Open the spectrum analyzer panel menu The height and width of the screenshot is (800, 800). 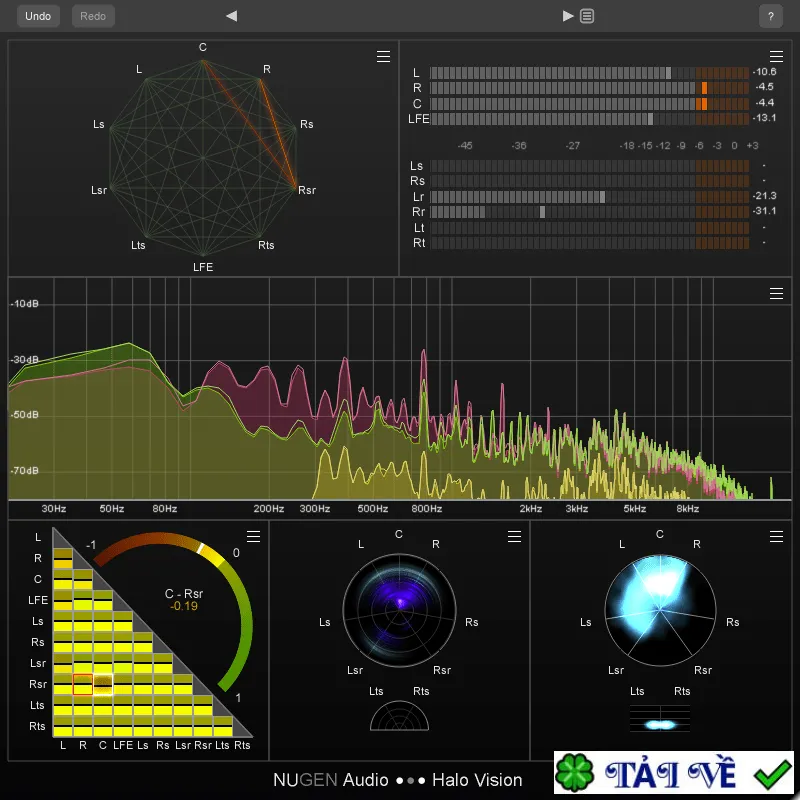tap(776, 293)
